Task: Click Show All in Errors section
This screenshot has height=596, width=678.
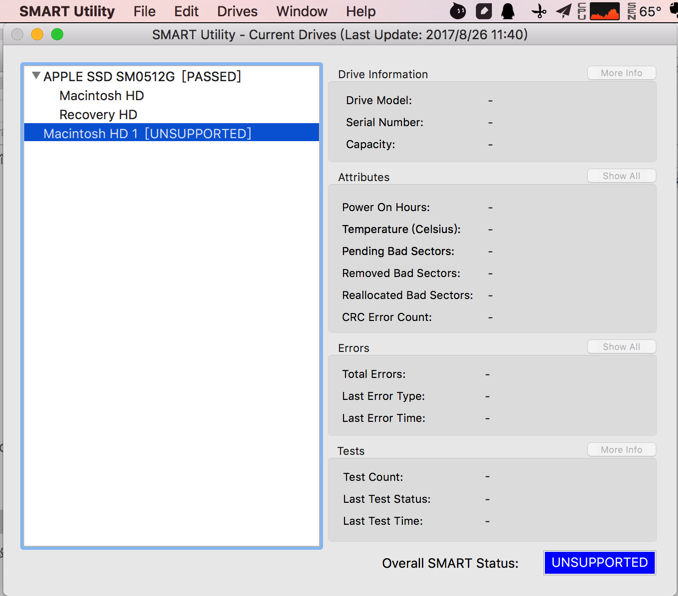Action: click(621, 347)
